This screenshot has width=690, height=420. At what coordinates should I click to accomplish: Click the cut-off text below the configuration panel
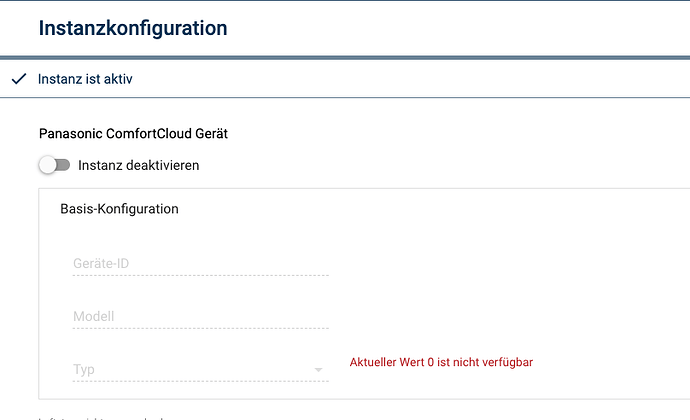pyautogui.click(x=101, y=418)
